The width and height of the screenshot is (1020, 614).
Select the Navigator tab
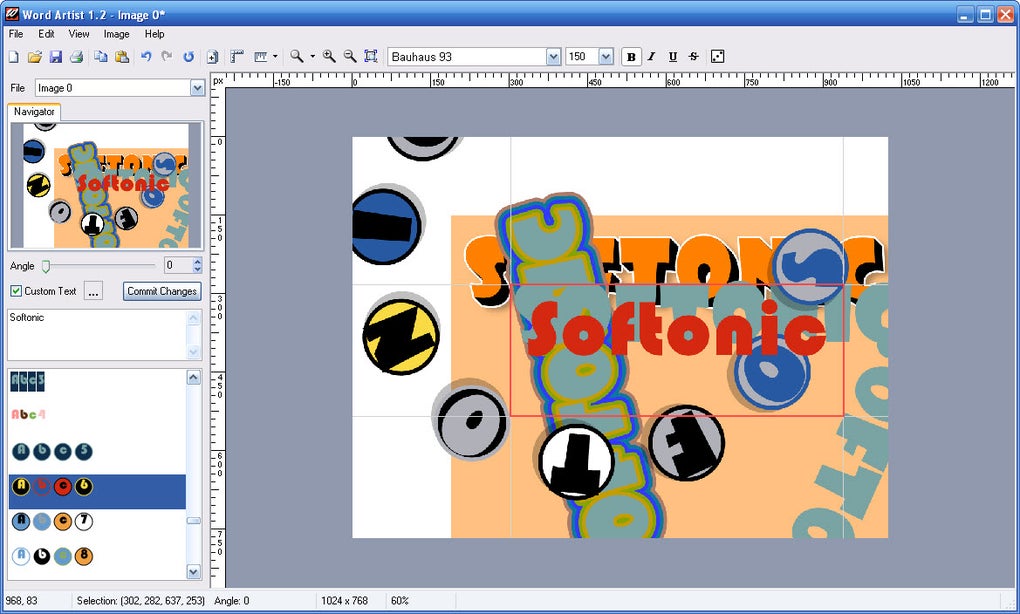point(34,112)
